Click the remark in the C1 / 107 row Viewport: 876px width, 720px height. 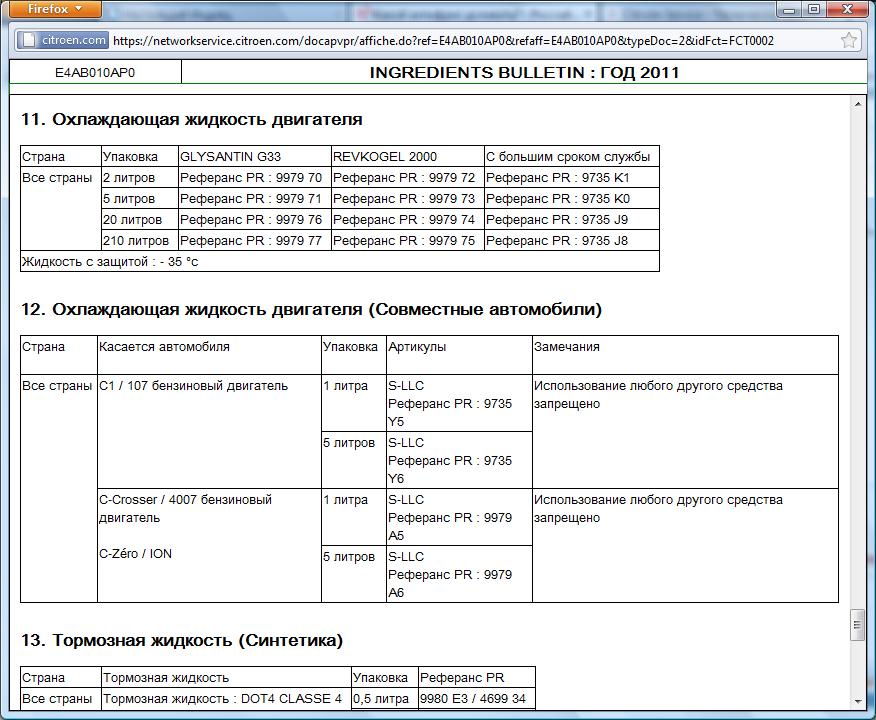(685, 432)
